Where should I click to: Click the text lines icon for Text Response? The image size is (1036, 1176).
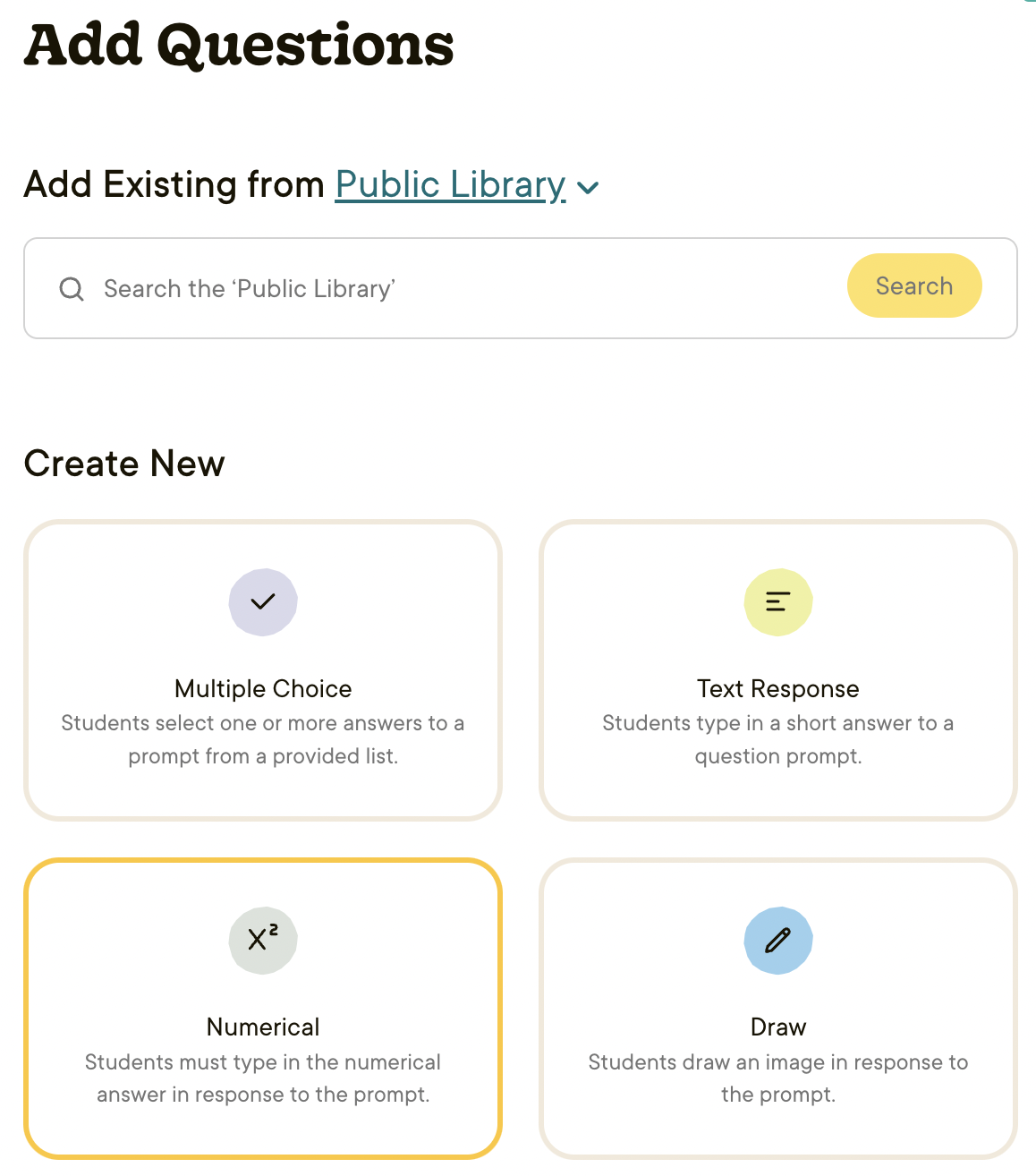click(778, 602)
